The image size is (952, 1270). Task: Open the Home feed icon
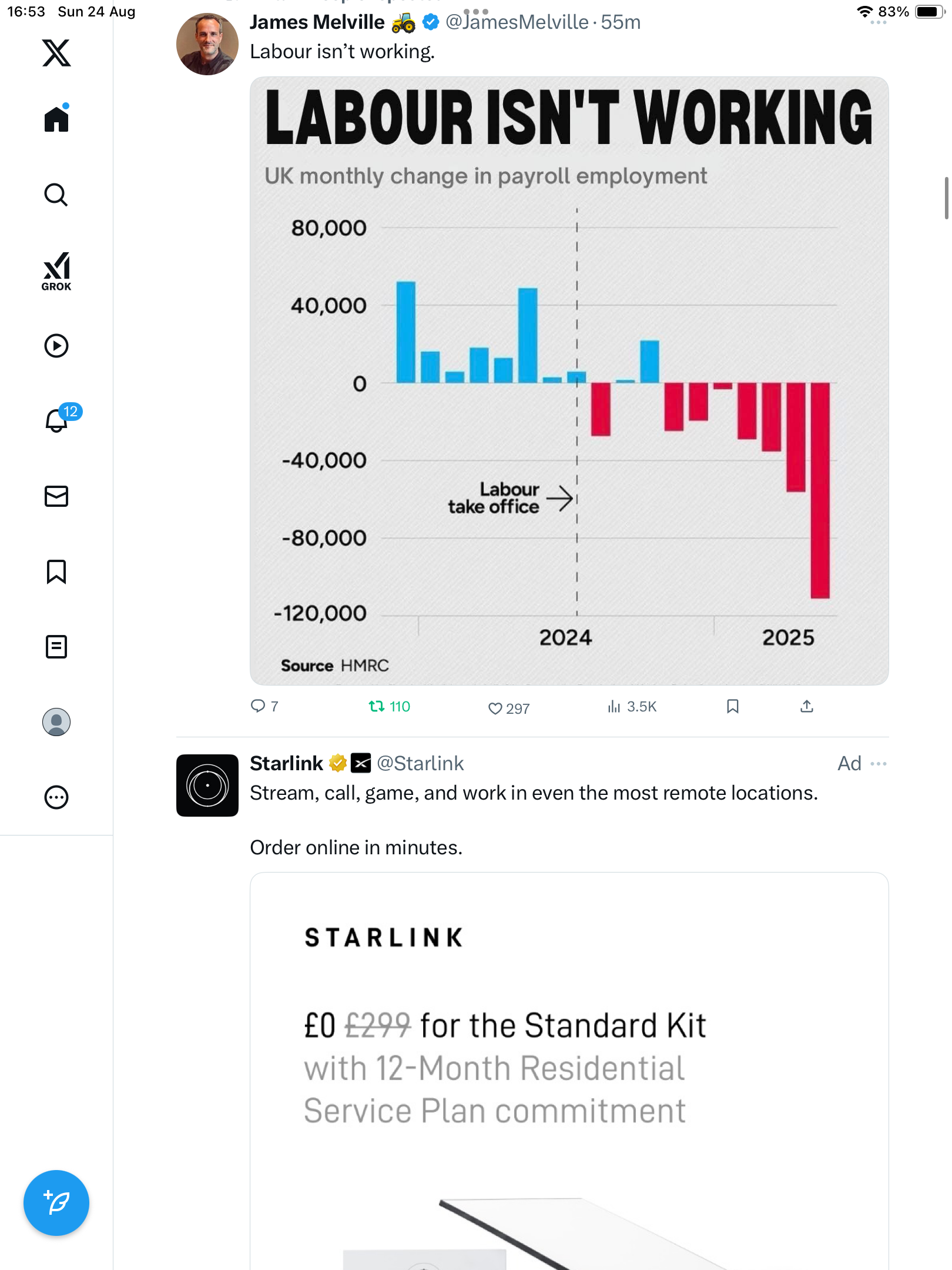[x=56, y=119]
